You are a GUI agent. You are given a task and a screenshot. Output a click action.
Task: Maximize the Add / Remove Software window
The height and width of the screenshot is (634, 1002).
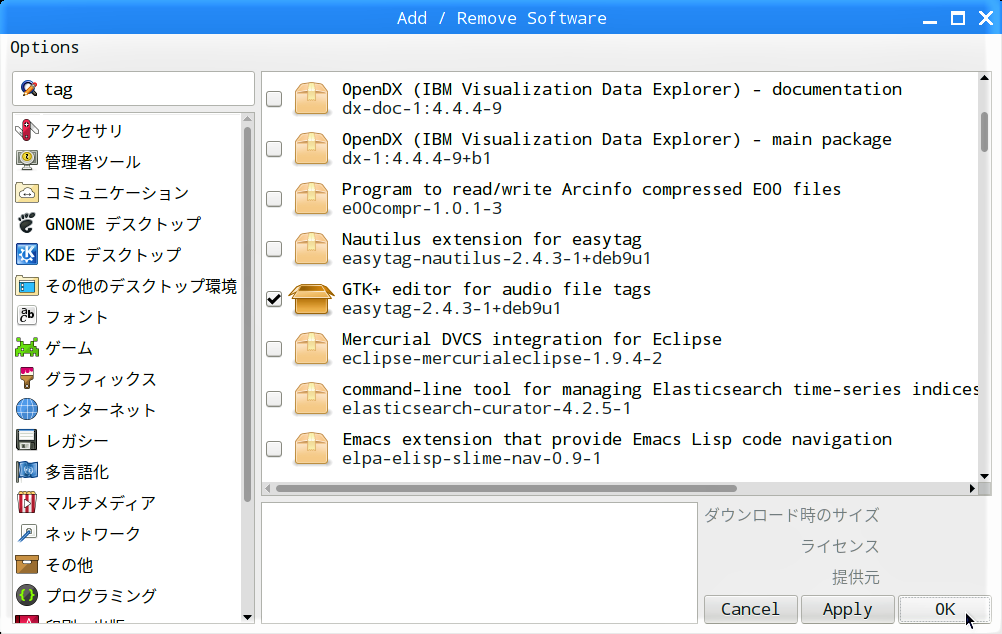tap(958, 18)
